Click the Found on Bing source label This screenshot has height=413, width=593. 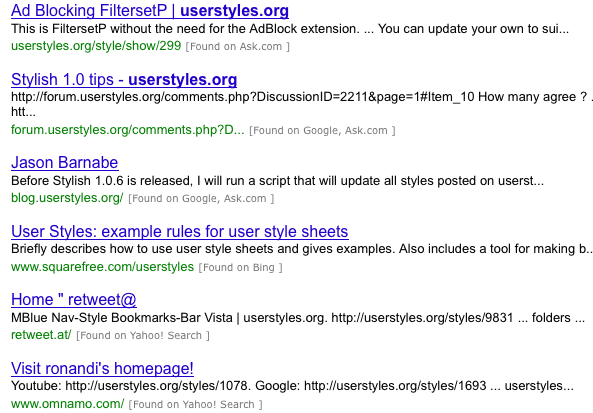point(241,267)
